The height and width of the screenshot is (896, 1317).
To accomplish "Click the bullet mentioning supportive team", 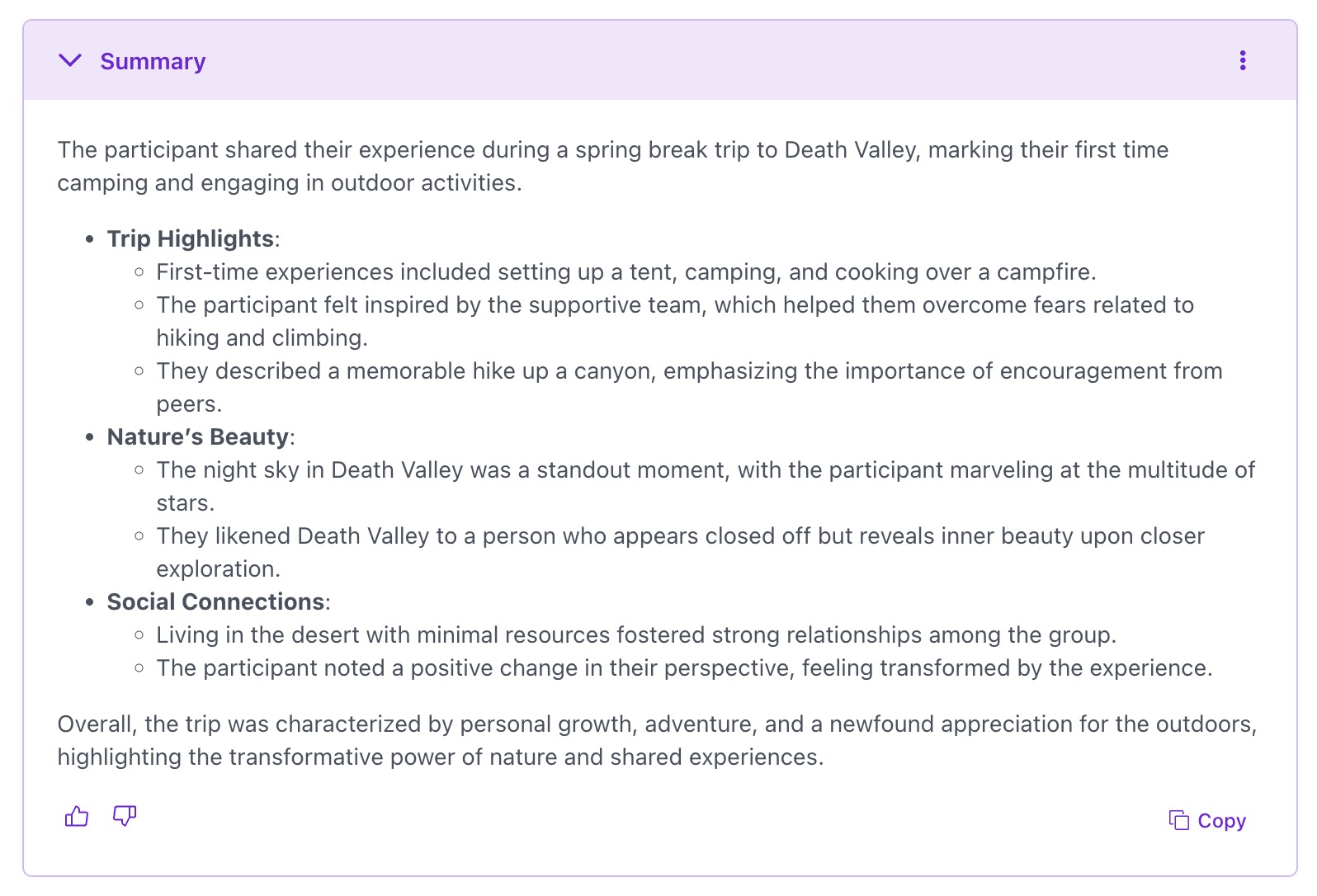I will [675, 321].
